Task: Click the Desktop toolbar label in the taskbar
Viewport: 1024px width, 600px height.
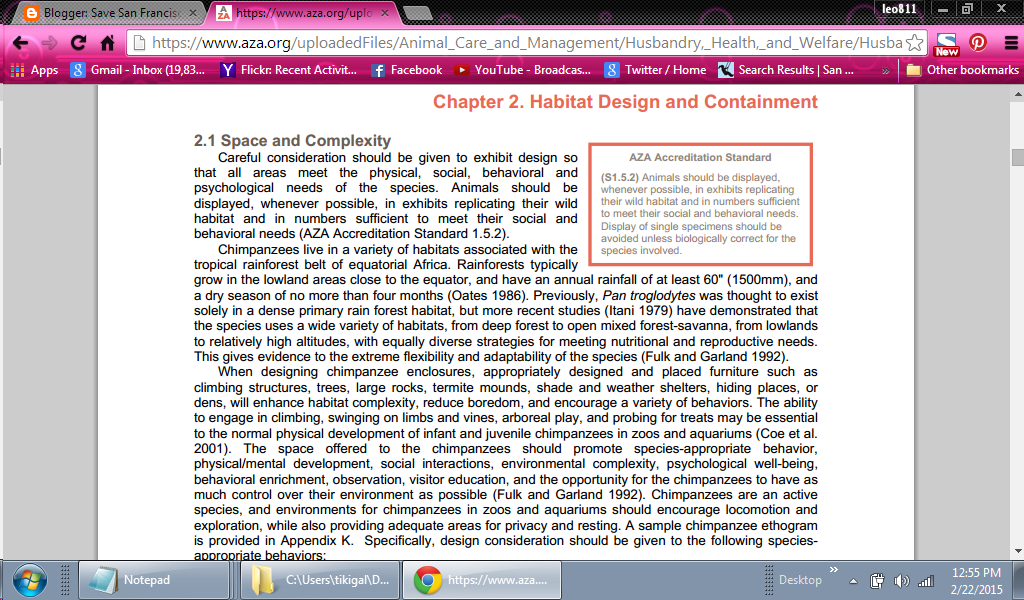Action: pos(800,580)
